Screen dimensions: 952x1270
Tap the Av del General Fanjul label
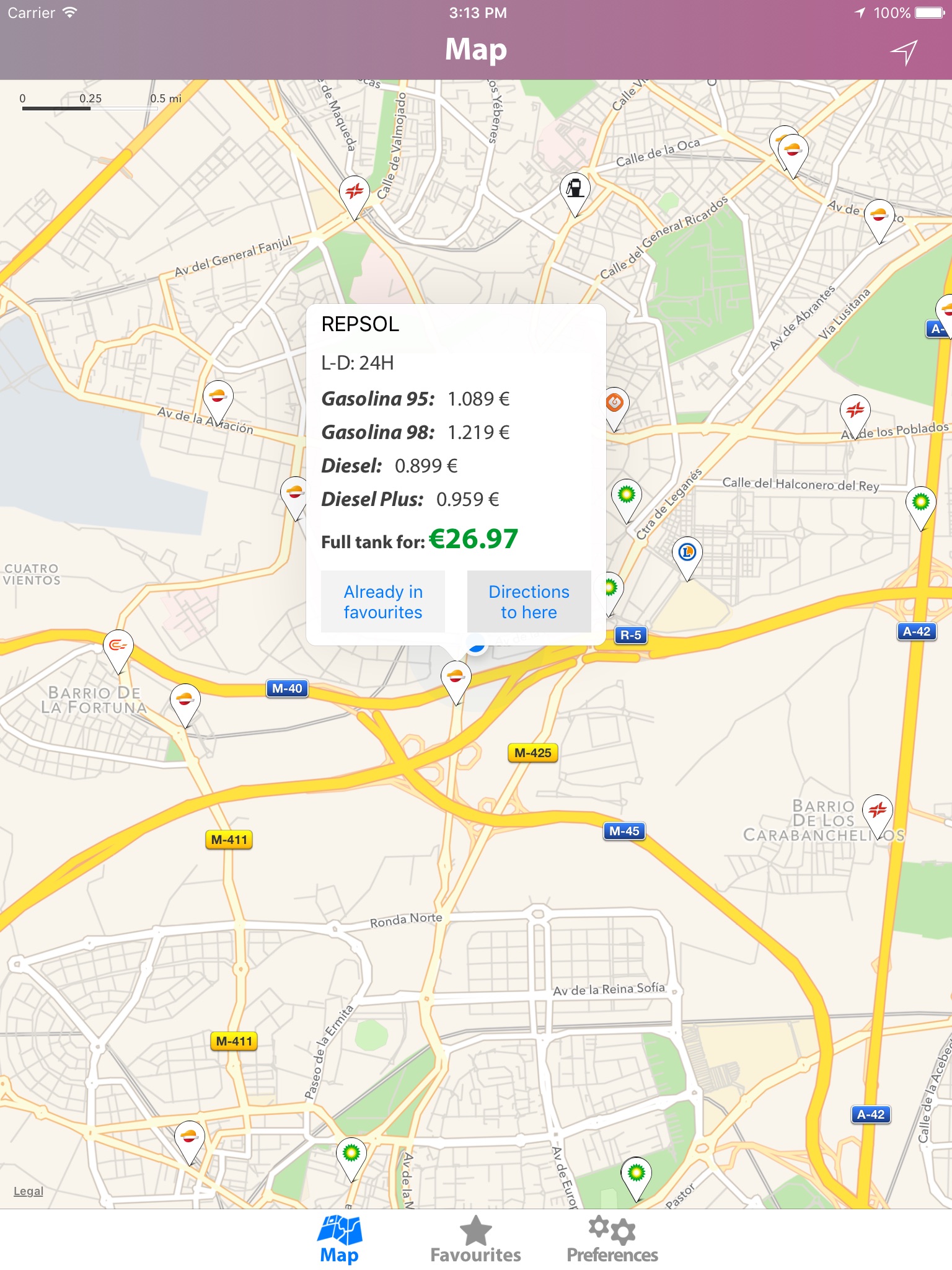click(x=233, y=257)
